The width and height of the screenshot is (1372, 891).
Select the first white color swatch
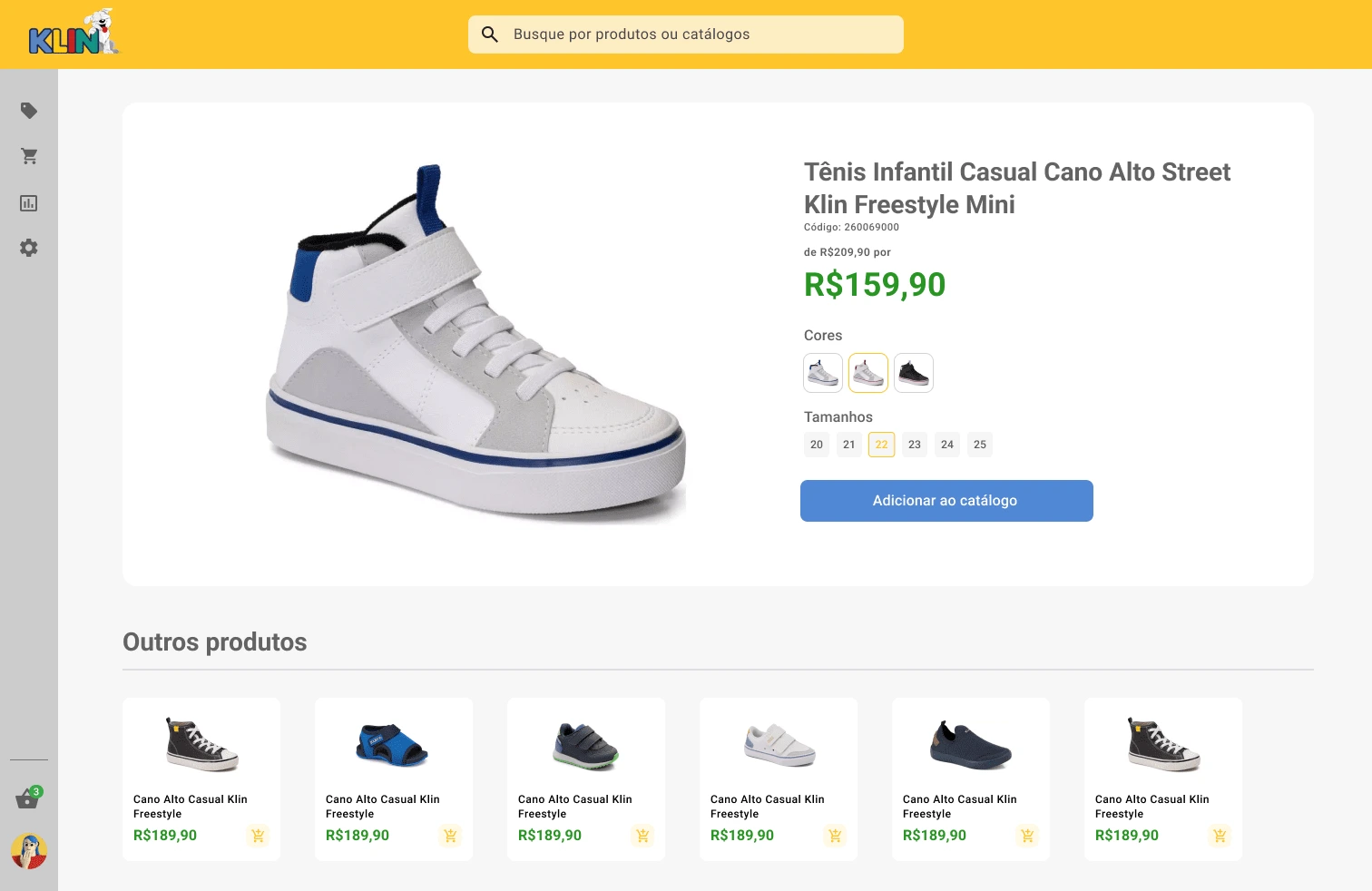tap(823, 373)
